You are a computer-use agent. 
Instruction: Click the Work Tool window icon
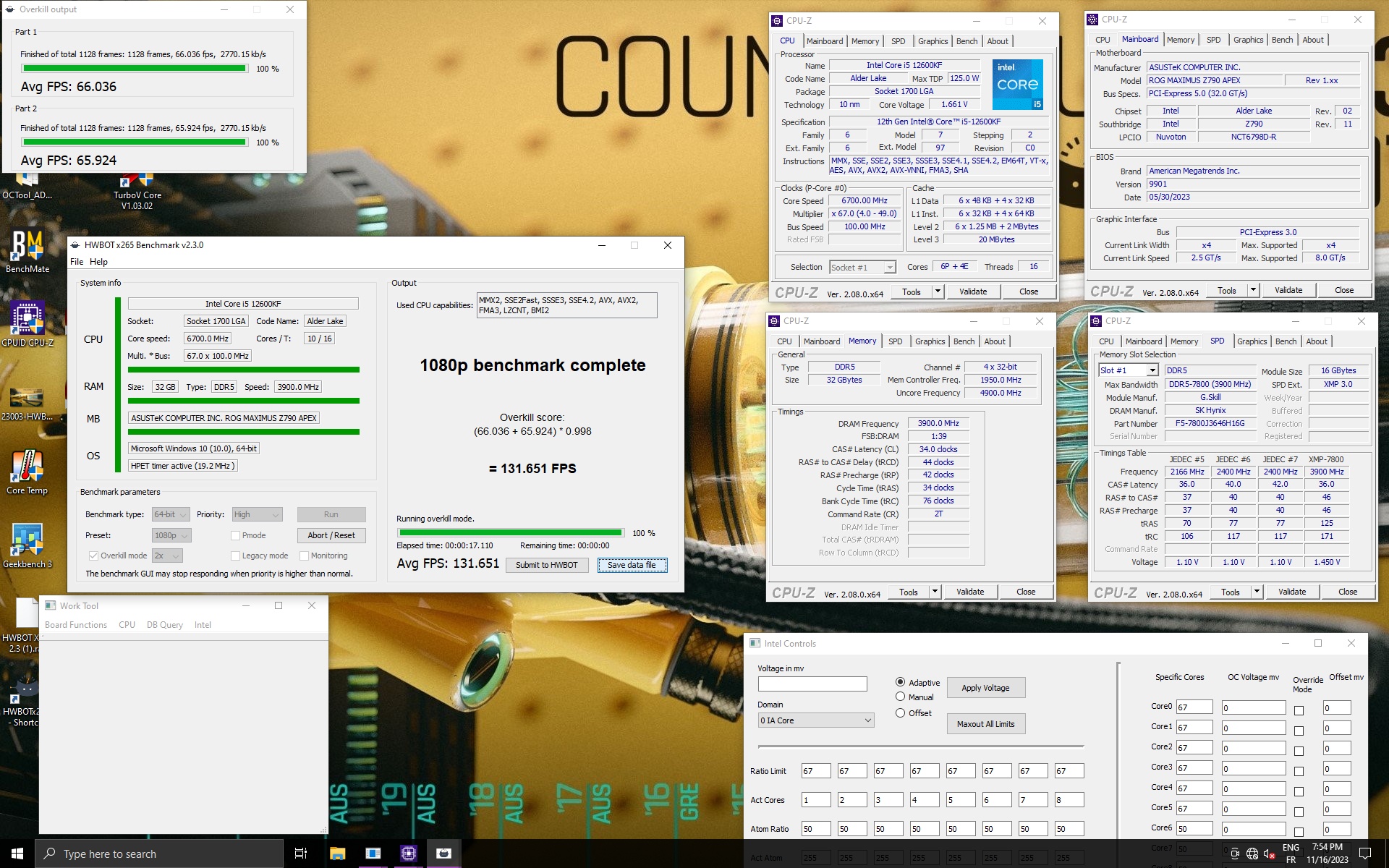click(x=51, y=605)
